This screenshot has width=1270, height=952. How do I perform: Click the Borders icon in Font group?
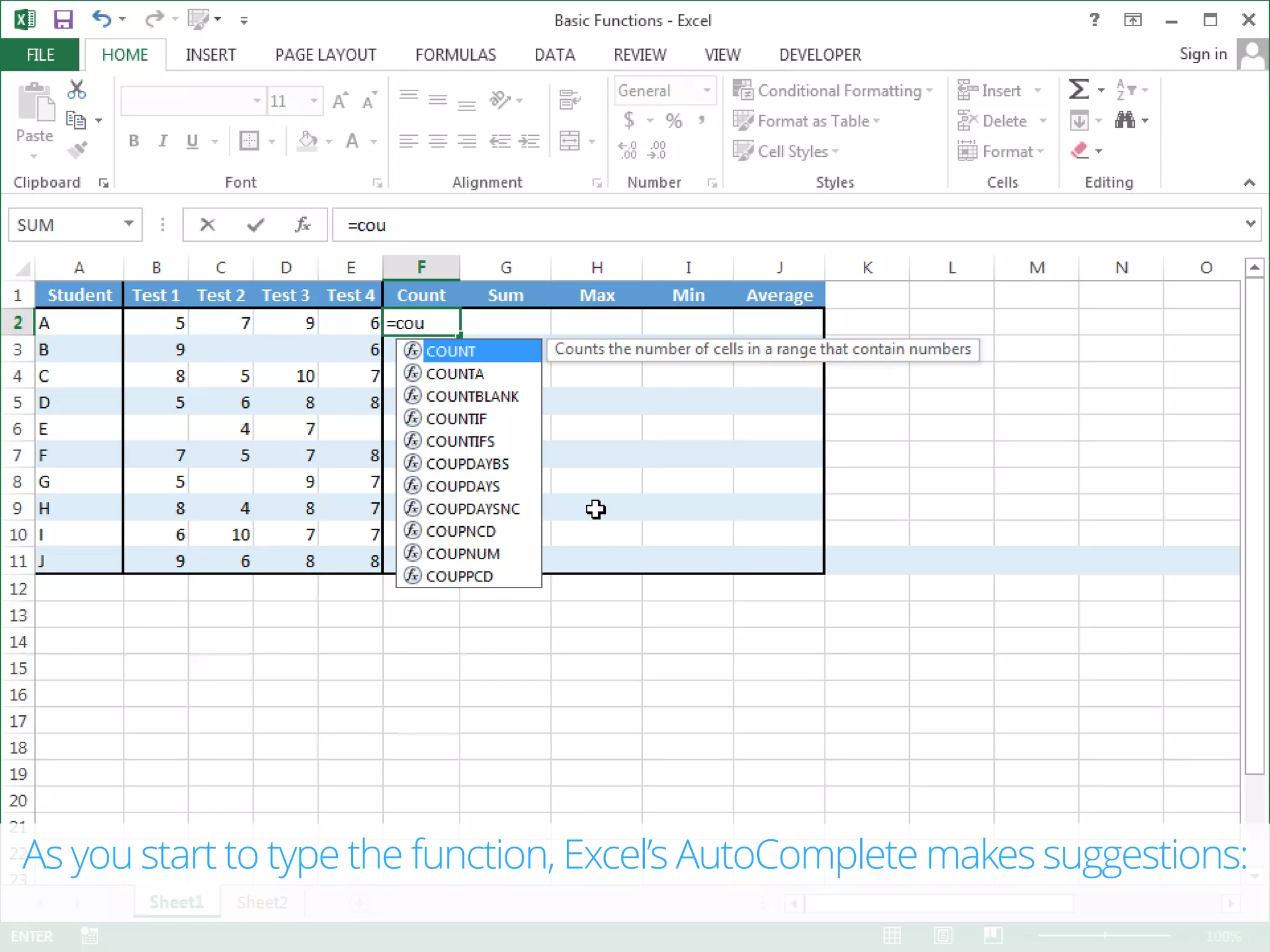tap(249, 141)
